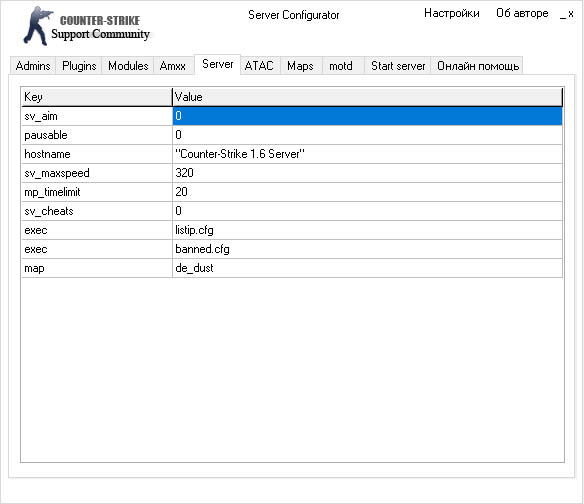Click the Counter-Strike Support Community logo
The width and height of the screenshot is (584, 504).
(86, 26)
